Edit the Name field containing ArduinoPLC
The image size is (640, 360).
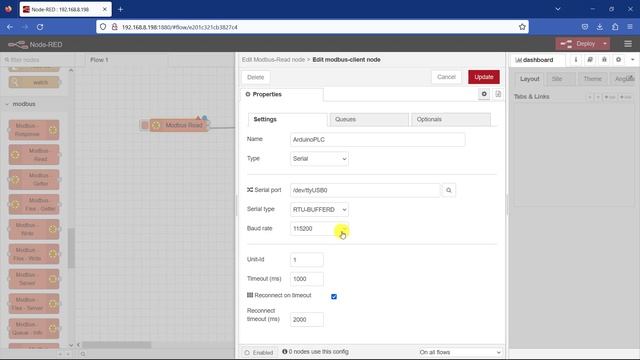[377, 140]
